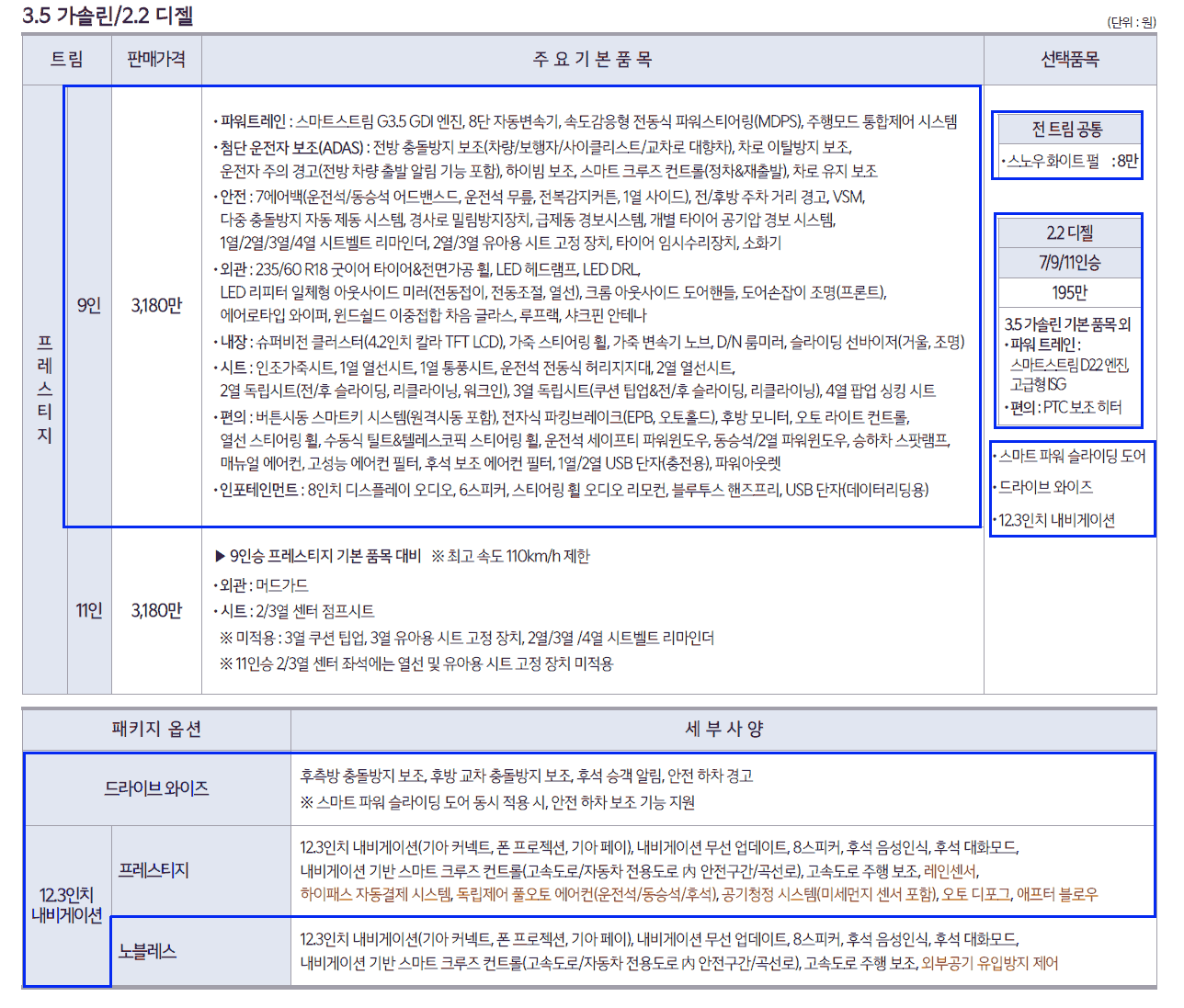Click the '외관 : 머드가드' line
This screenshot has width=1184, height=1008.
tap(261, 585)
